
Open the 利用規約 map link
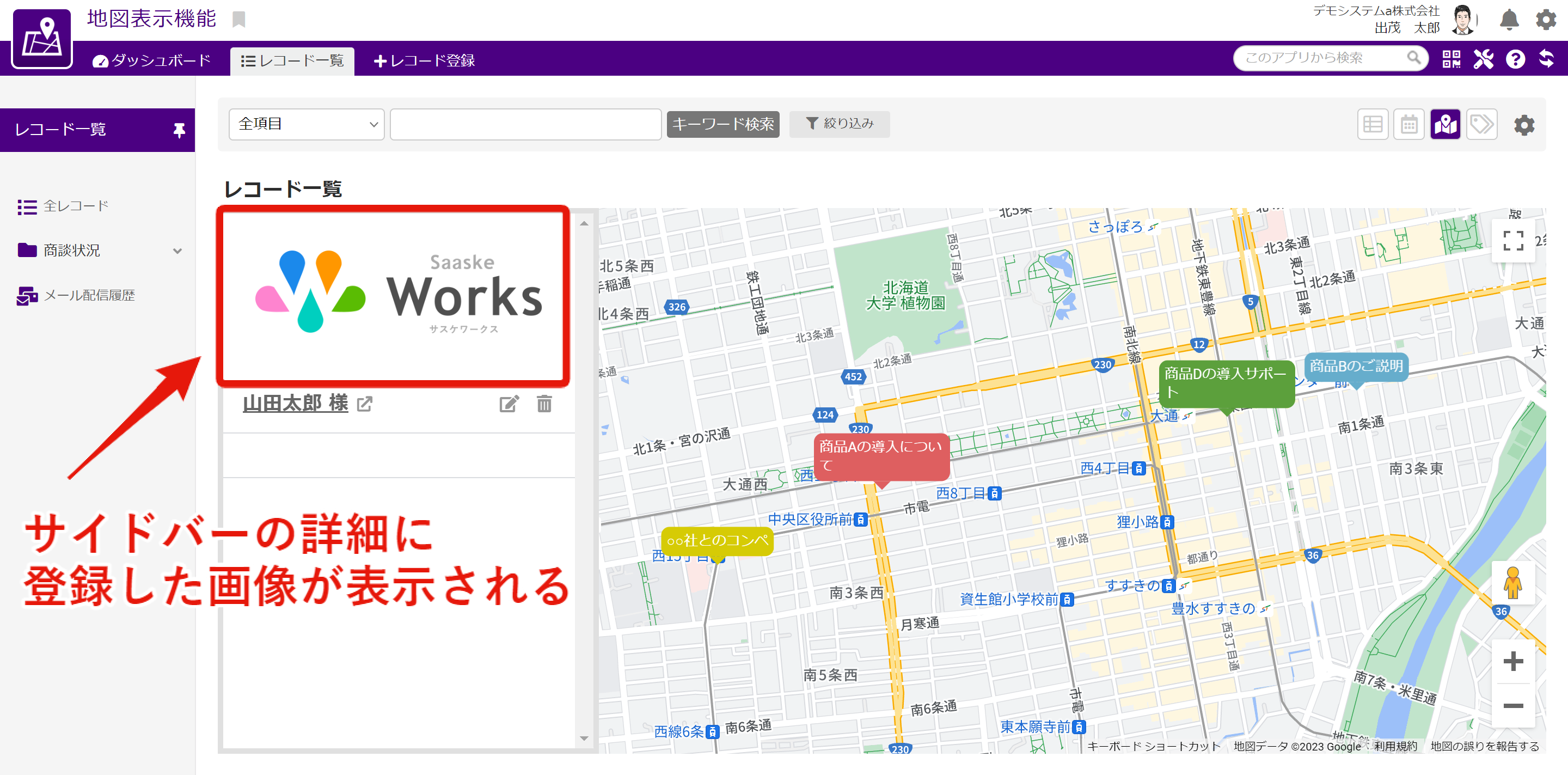pos(1396,746)
